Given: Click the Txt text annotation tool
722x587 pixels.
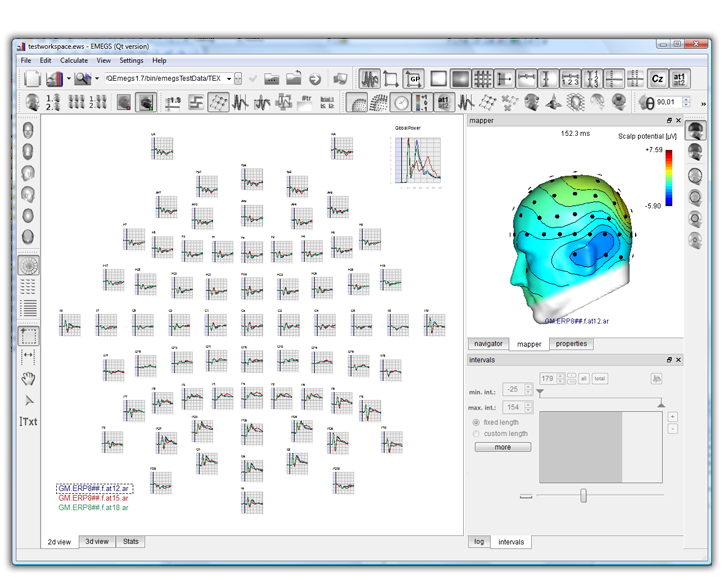Looking at the screenshot, I should (29, 421).
